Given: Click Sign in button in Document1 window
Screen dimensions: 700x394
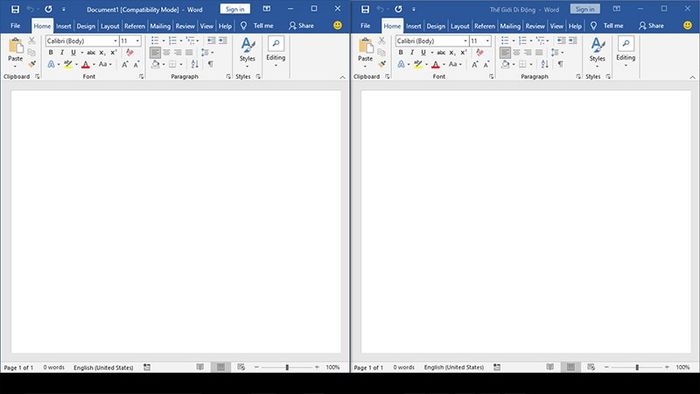Looking at the screenshot, I should [x=235, y=9].
